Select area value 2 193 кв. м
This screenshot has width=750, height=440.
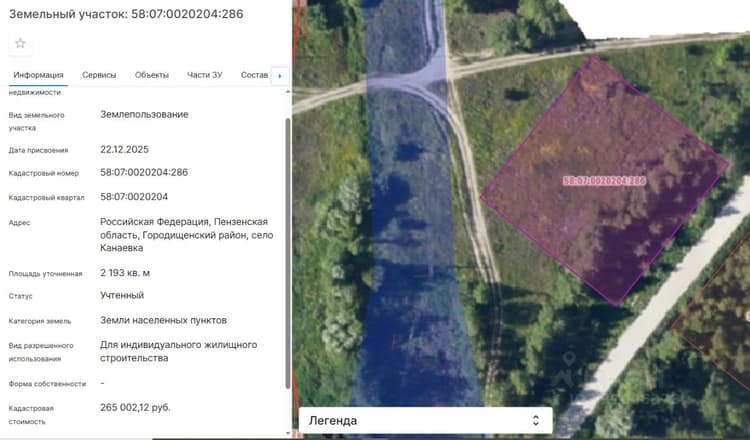pos(125,273)
